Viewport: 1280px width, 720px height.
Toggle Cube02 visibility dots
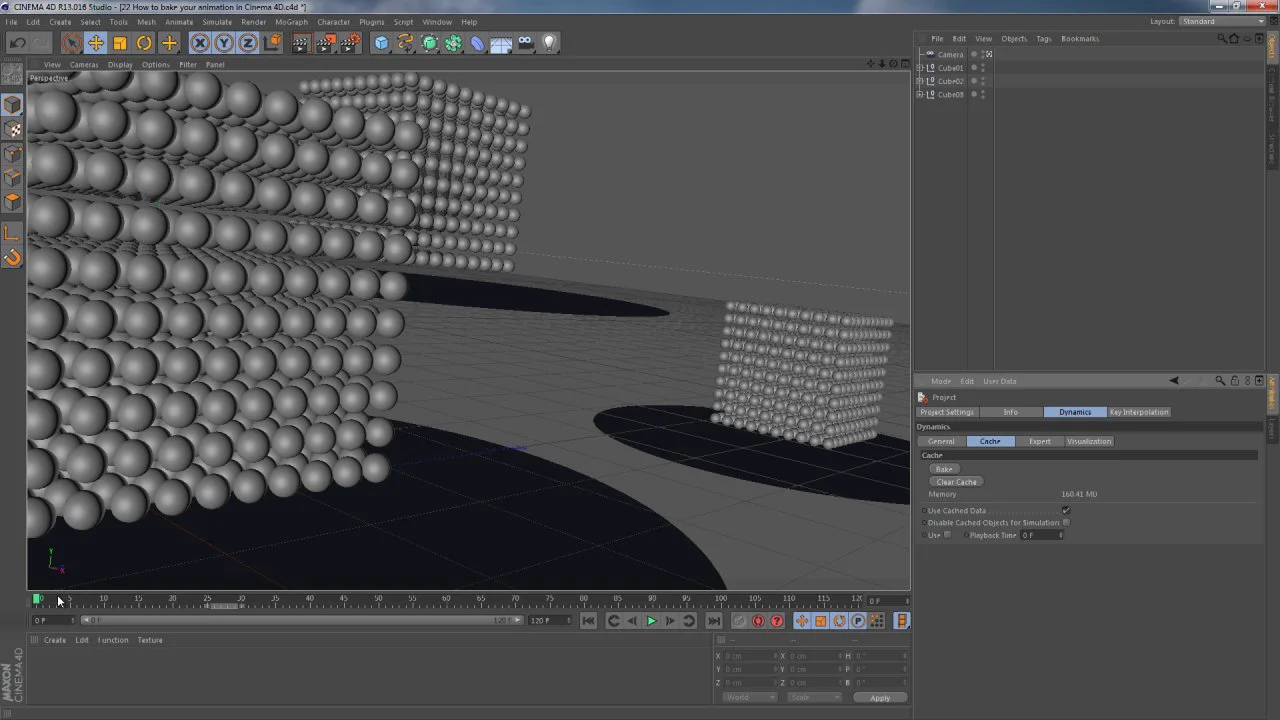[983, 81]
